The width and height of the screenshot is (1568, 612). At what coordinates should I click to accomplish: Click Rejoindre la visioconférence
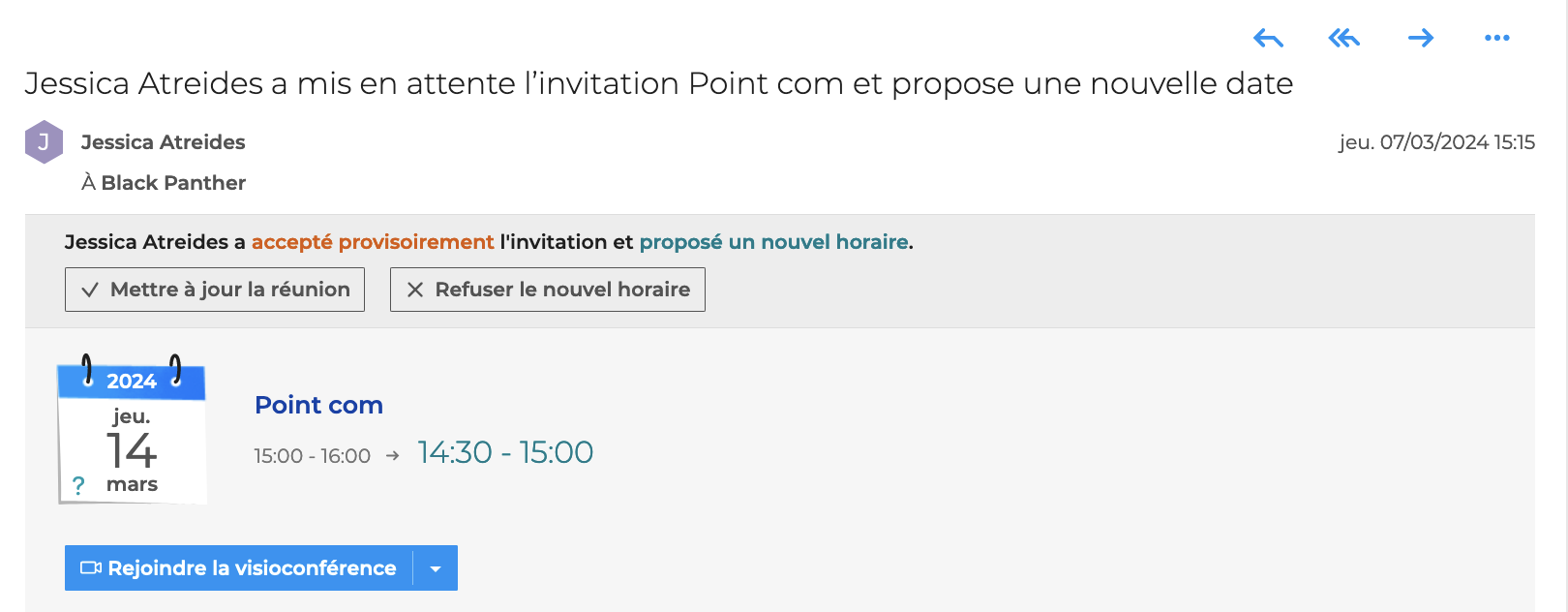(252, 568)
